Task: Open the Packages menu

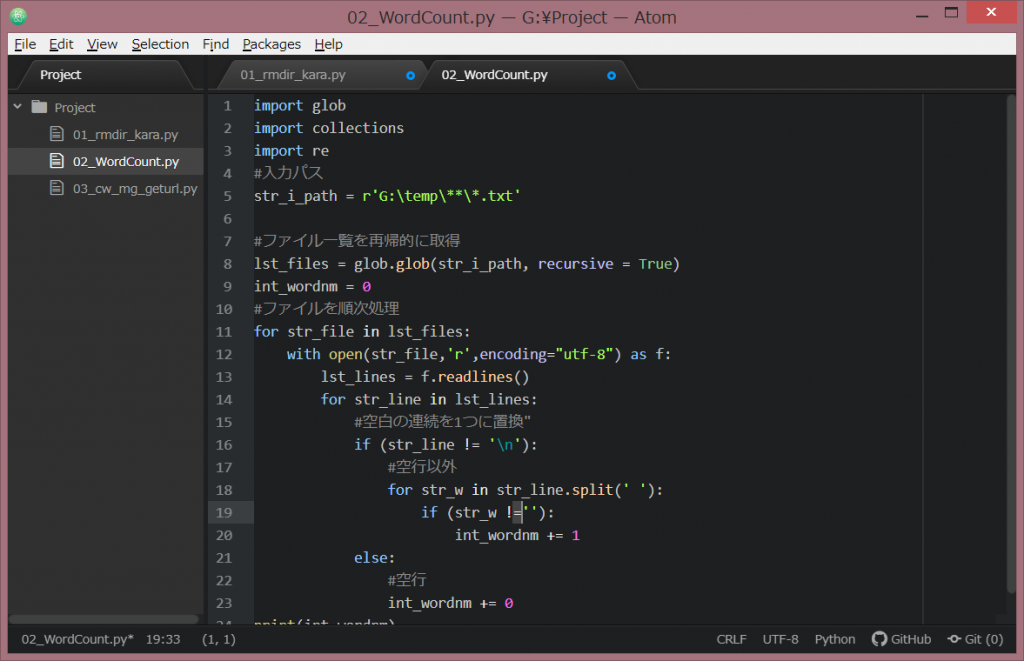Action: [x=272, y=44]
